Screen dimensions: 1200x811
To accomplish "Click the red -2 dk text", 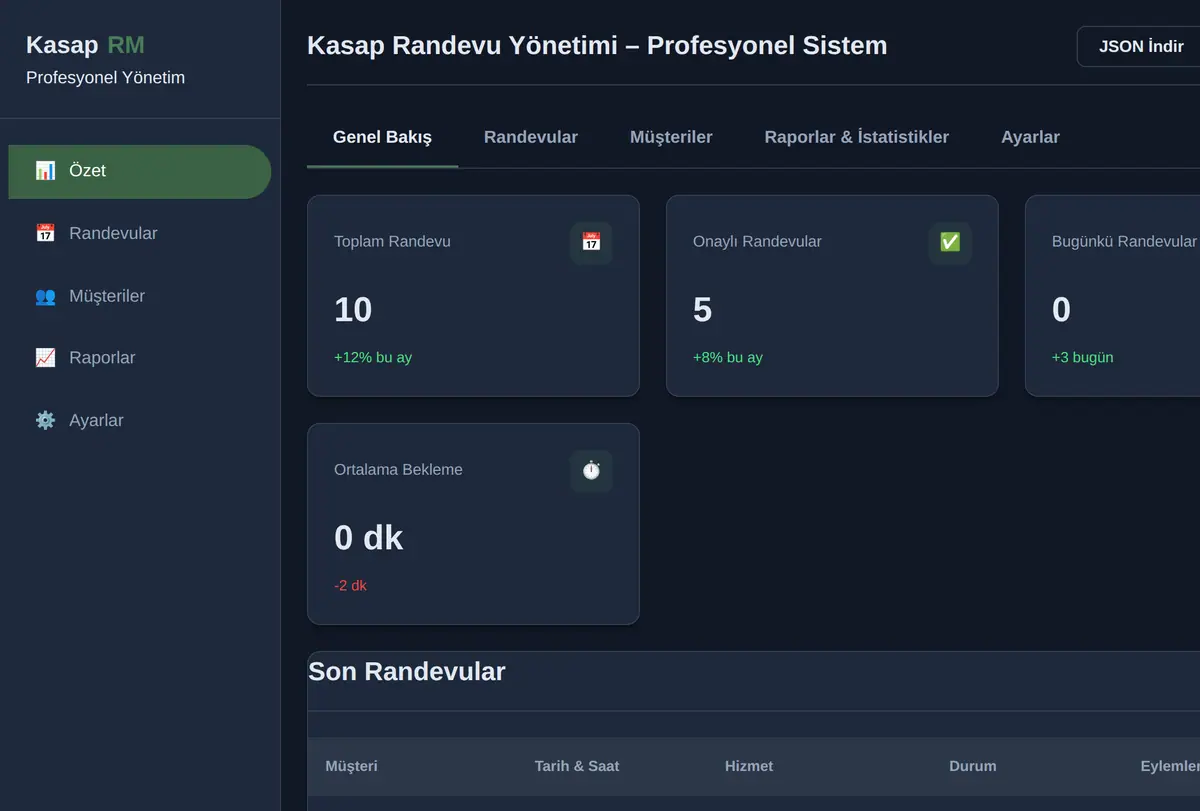I will tap(350, 585).
